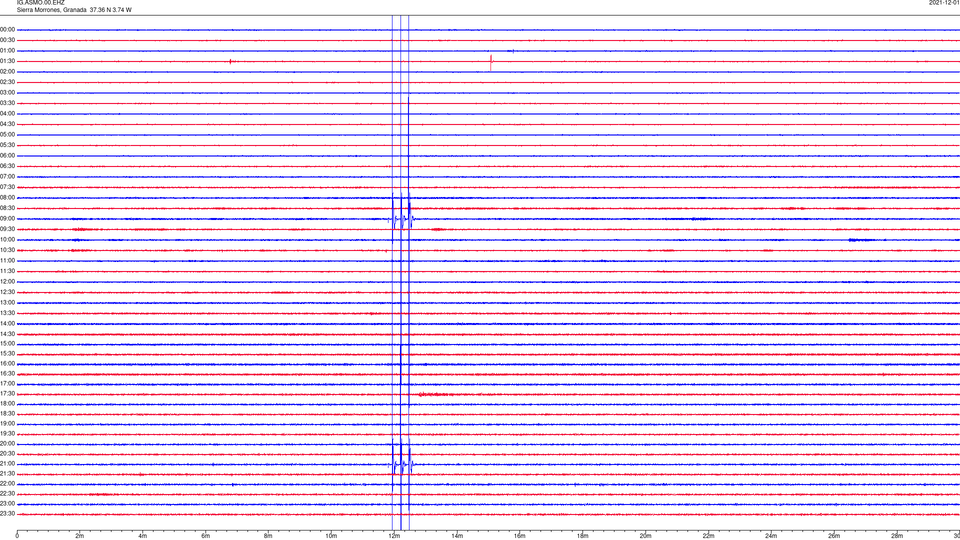Screen dimensions: 960x540
Task: Click the '22:00' time label
Action: 7,484
